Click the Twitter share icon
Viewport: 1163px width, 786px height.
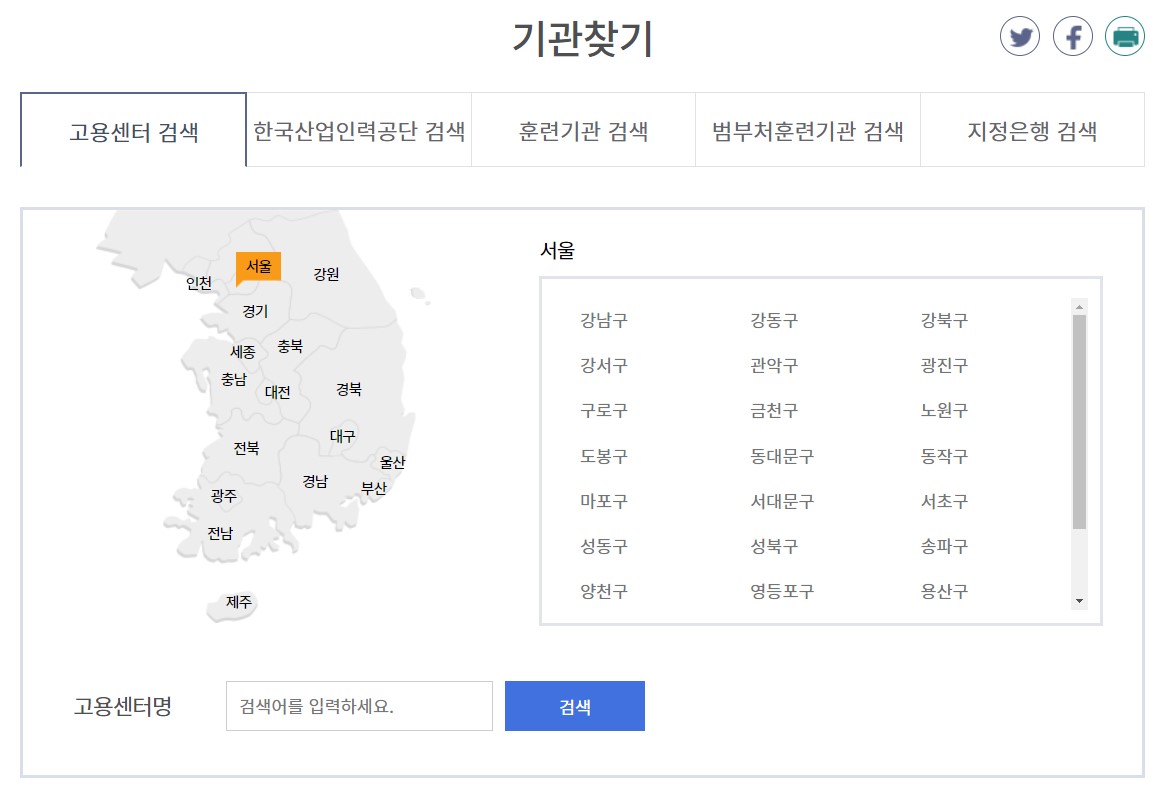click(1021, 36)
